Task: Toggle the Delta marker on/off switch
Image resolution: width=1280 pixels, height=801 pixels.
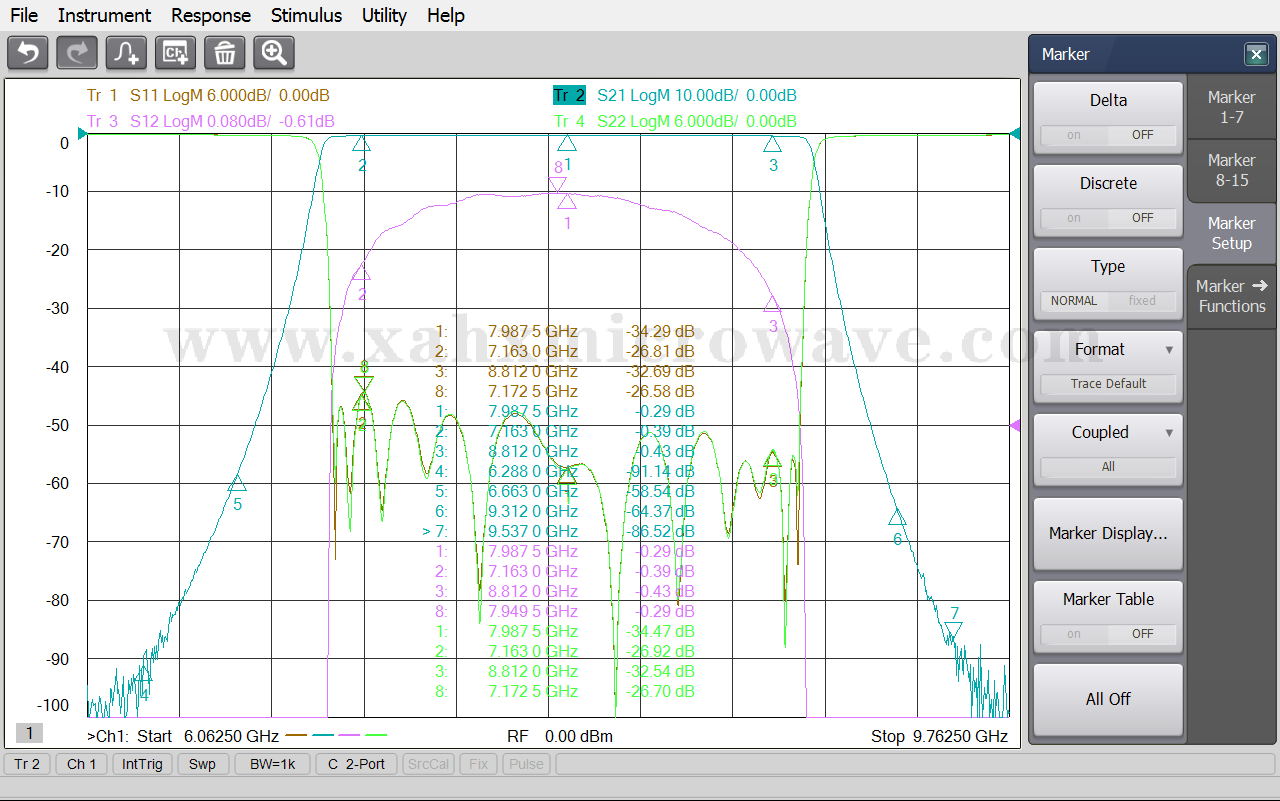Action: click(1108, 135)
